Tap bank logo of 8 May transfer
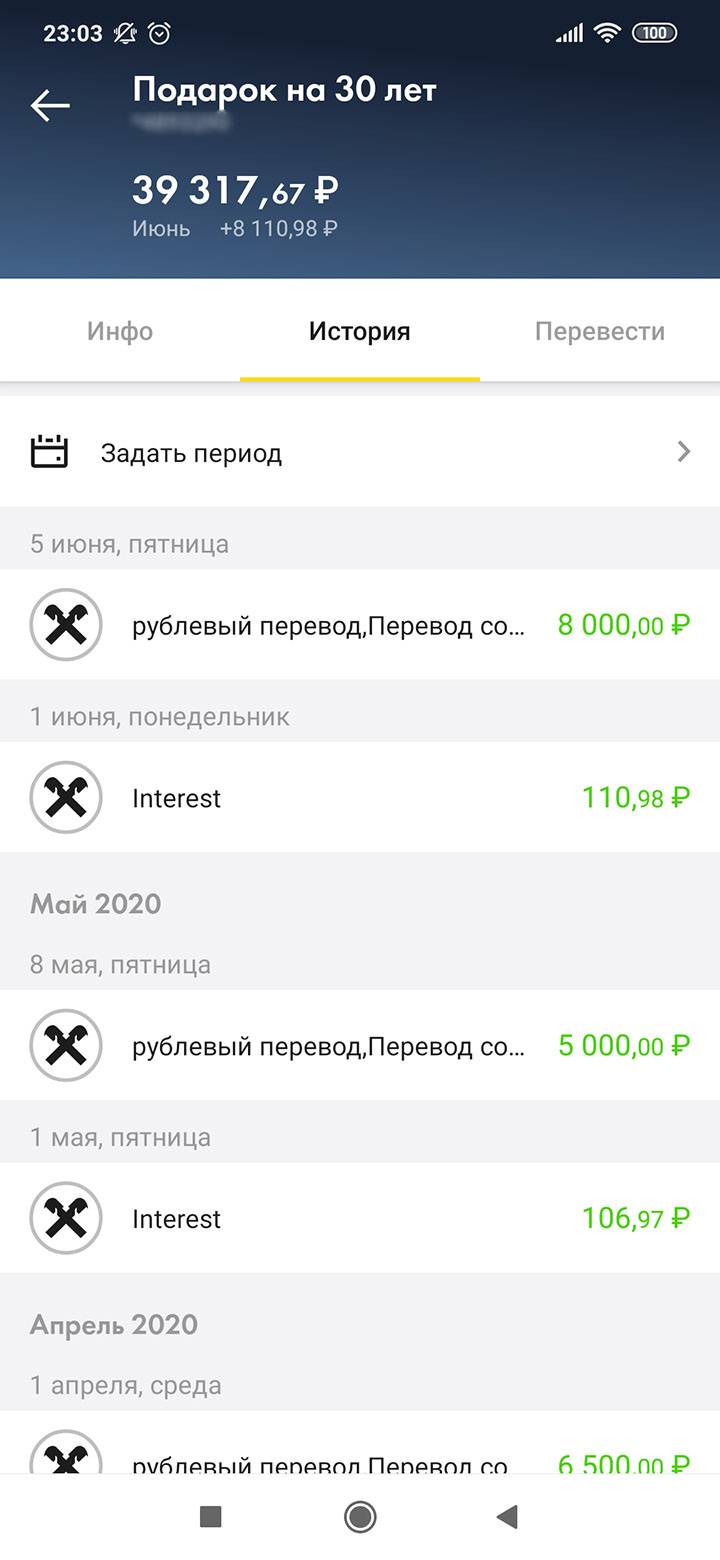Screen dimensions: 720x1560 click(x=66, y=1046)
